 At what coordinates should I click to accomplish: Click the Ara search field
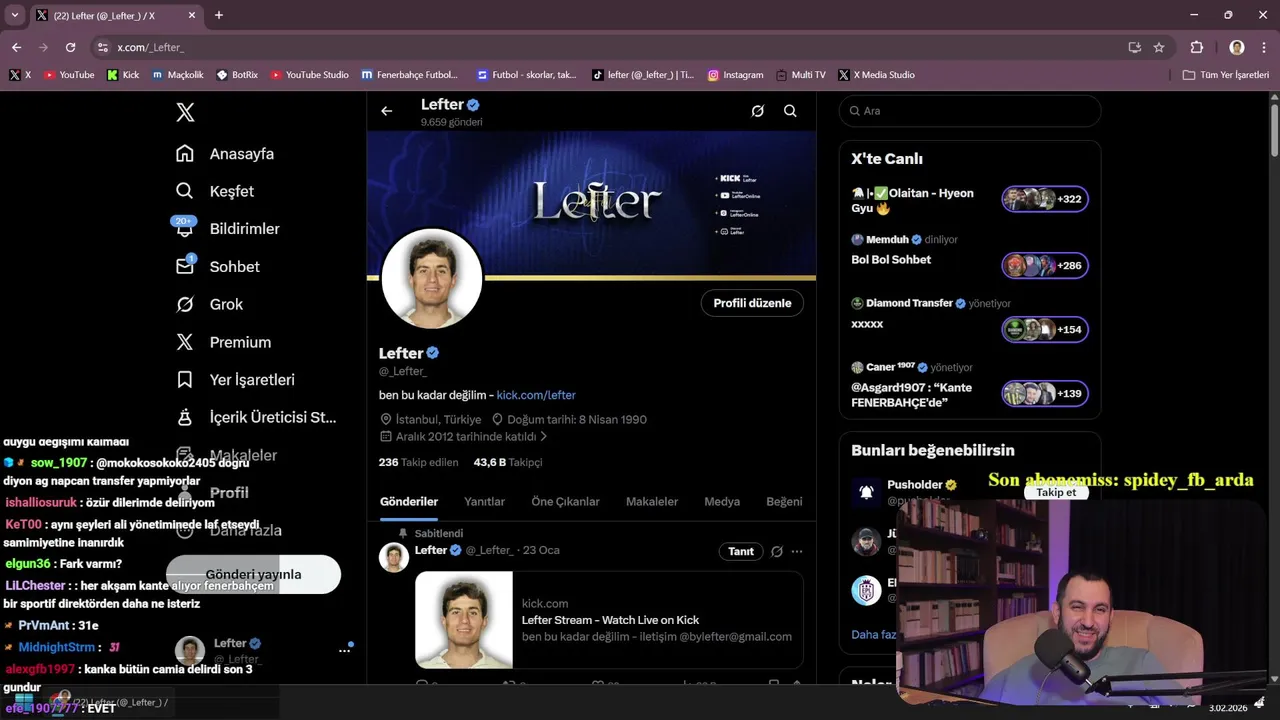coord(970,111)
